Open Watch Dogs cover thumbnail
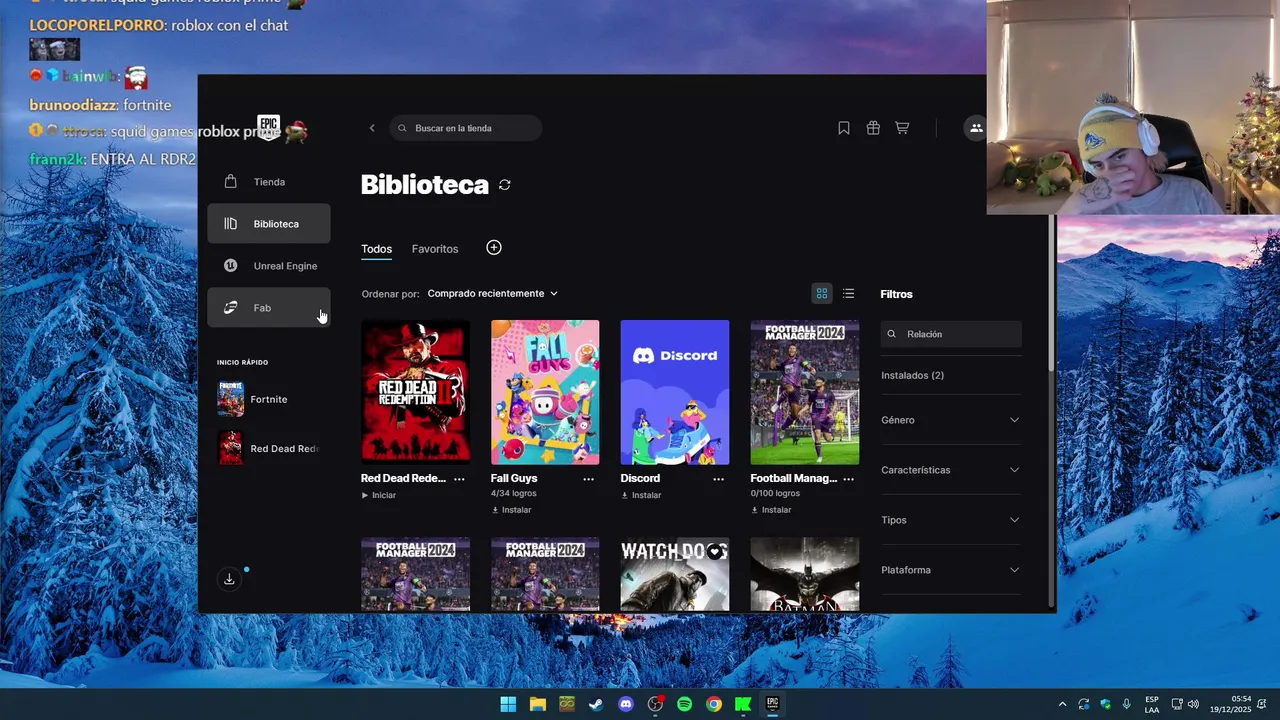Screen dimensions: 1280x720 675,574
